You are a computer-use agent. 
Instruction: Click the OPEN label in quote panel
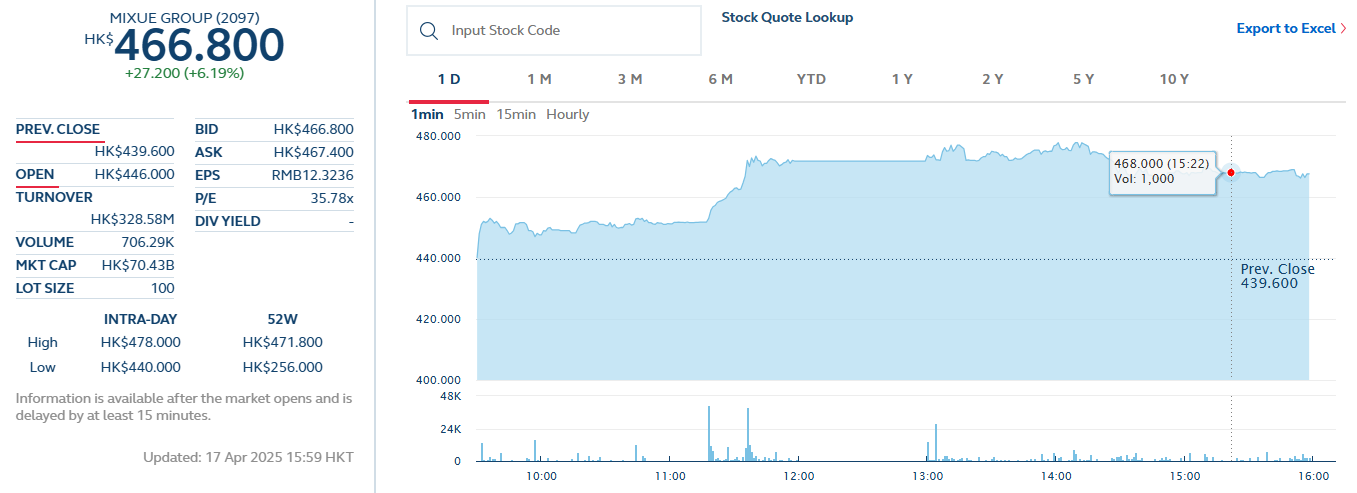(35, 175)
